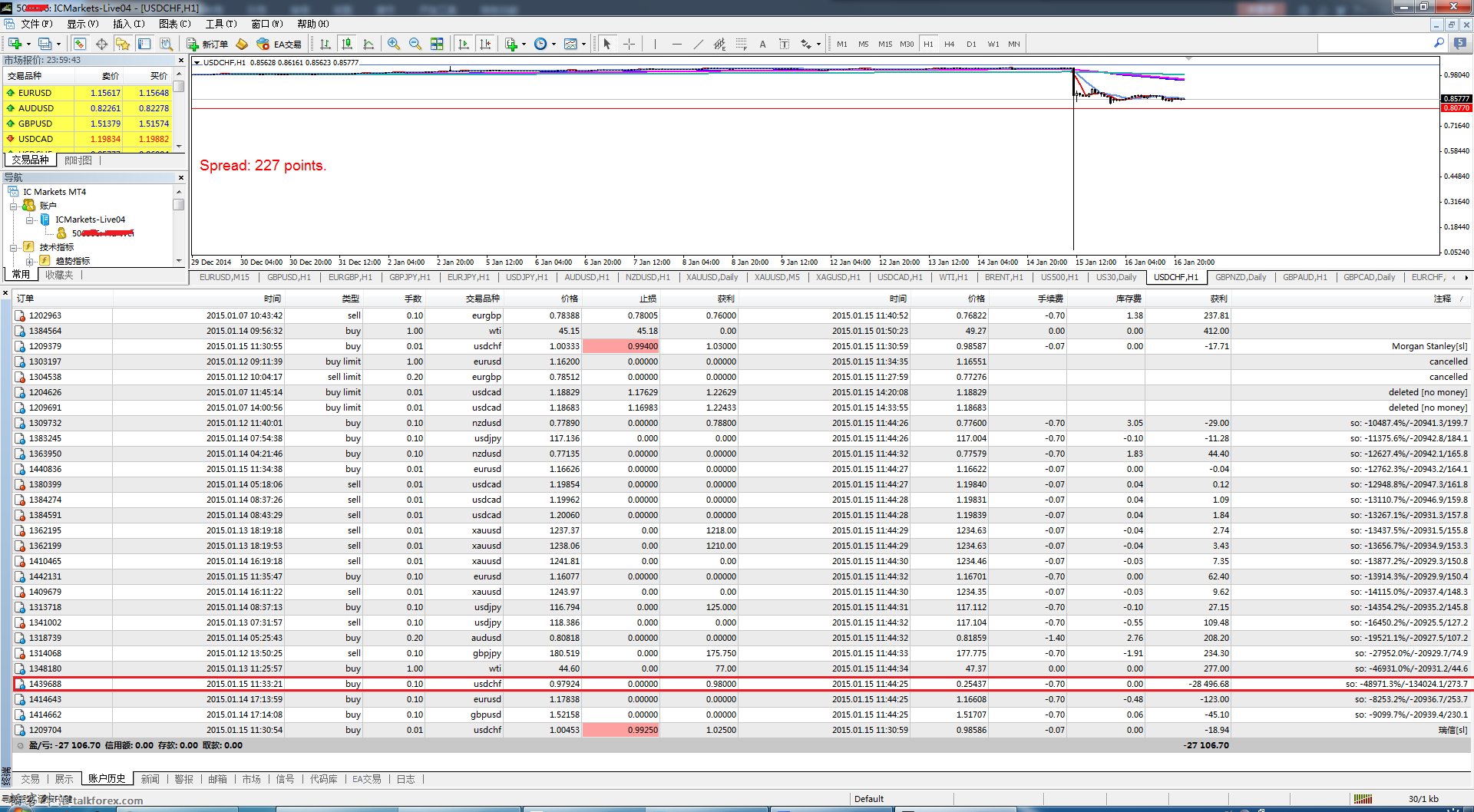
Task: Toggle the Market Watch window icon
Action: (80, 44)
